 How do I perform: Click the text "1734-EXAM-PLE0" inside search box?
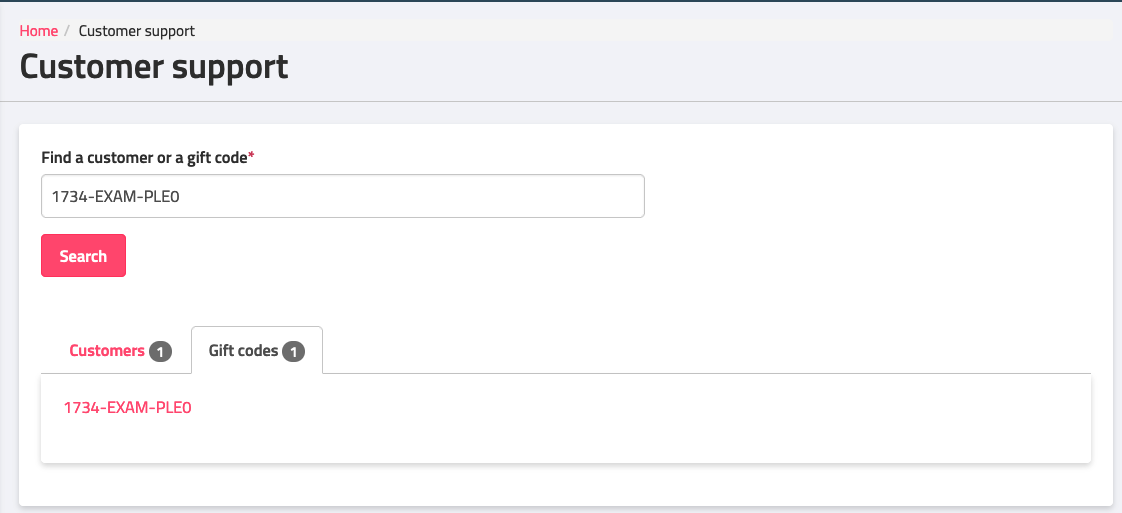[114, 197]
